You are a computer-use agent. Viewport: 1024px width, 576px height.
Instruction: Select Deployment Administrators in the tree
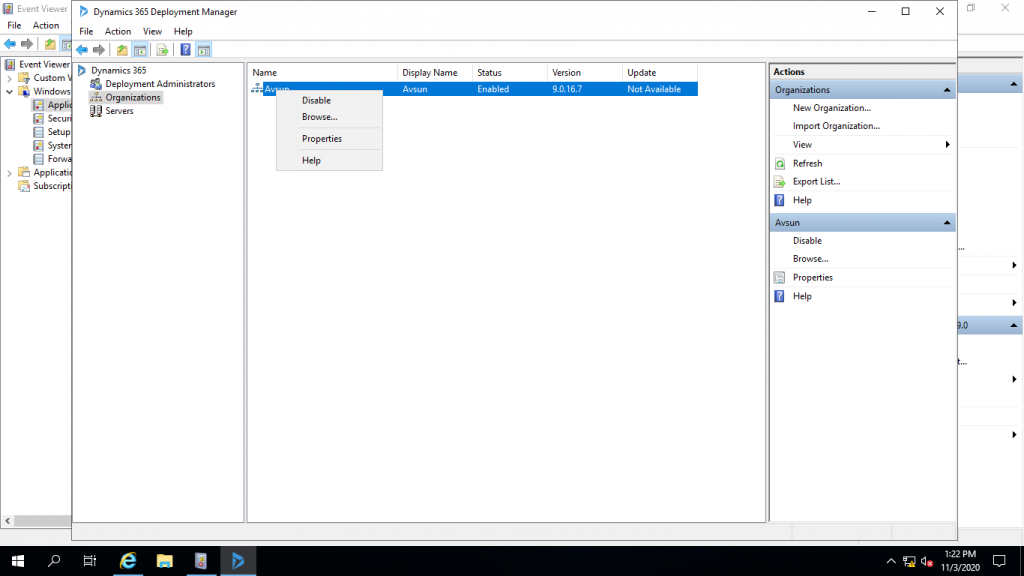pos(159,84)
